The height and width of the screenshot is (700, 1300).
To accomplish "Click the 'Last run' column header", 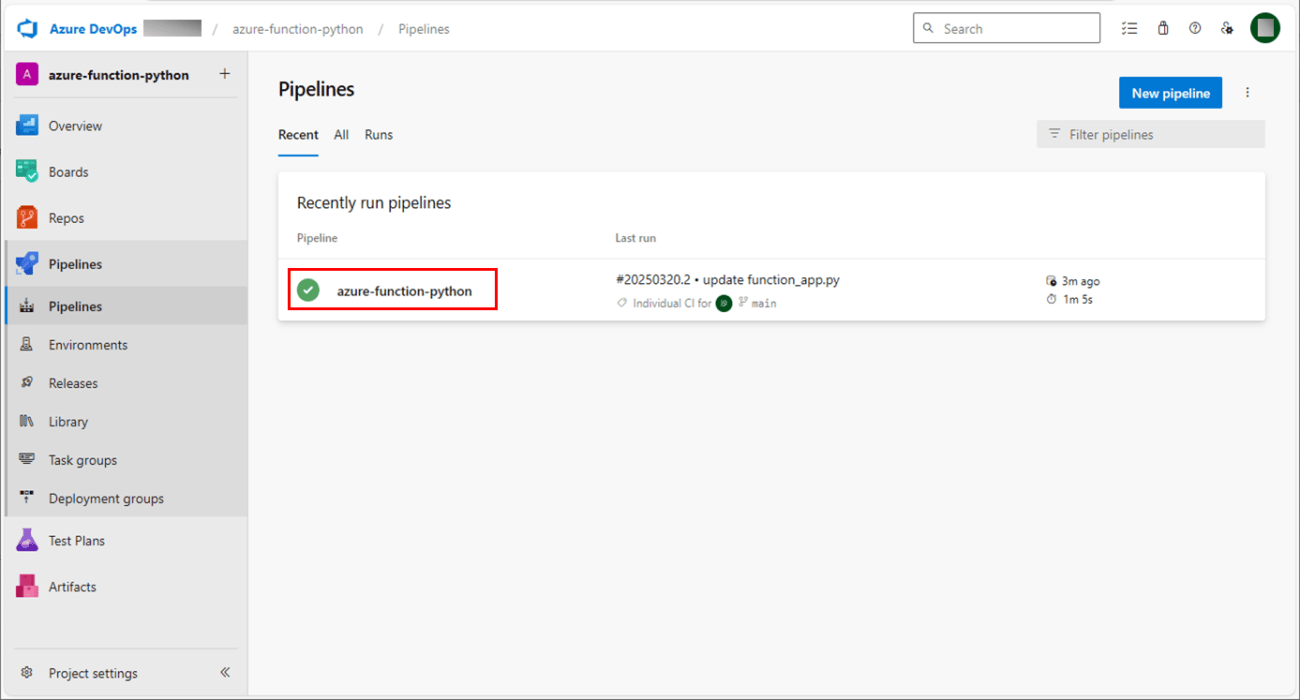I will click(636, 238).
